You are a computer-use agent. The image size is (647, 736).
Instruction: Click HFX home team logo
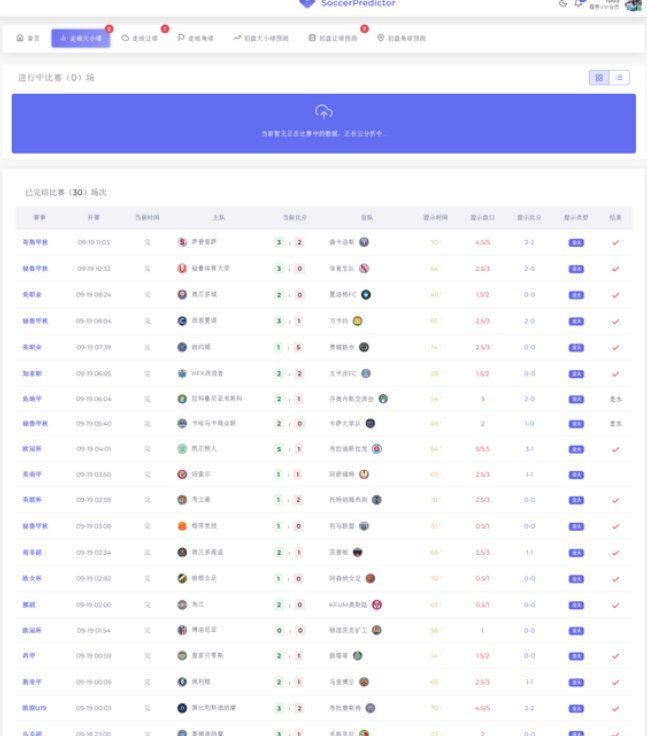[x=182, y=374]
